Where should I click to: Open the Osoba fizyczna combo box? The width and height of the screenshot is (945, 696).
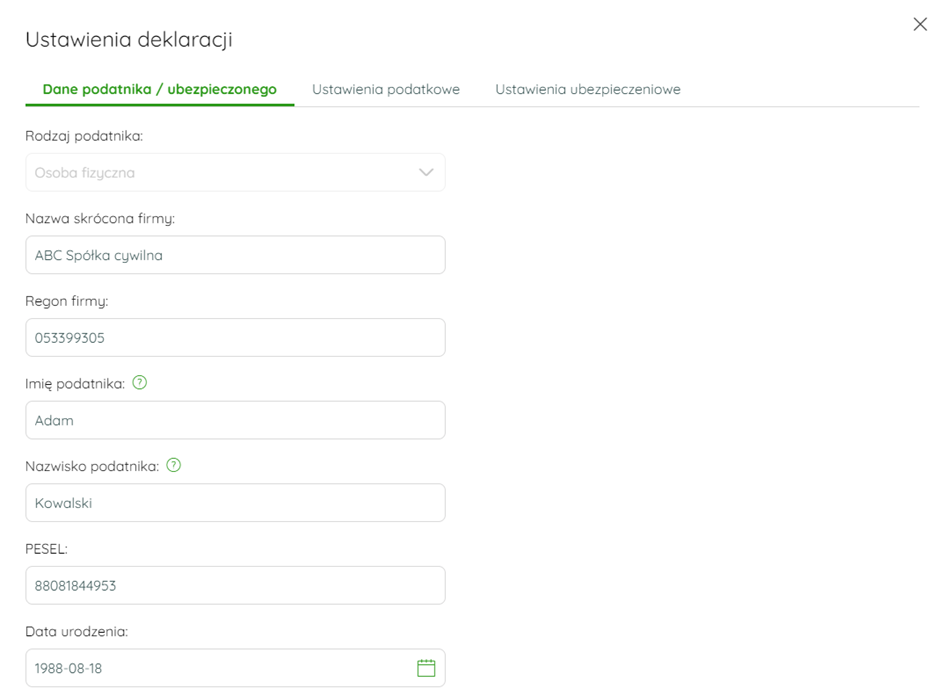click(x=235, y=172)
